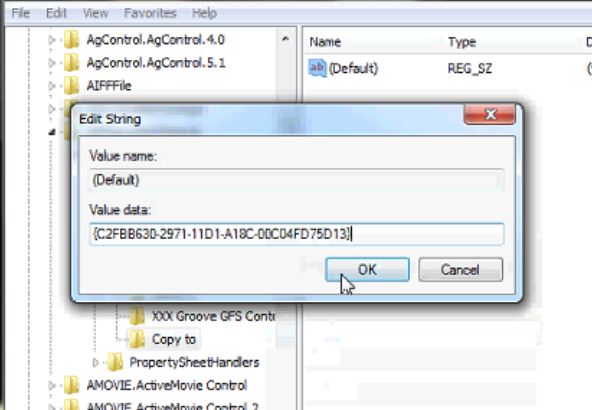Image resolution: width=592 pixels, height=410 pixels.
Task: Click the tree scrollbar up arrow
Action: click(x=285, y=39)
